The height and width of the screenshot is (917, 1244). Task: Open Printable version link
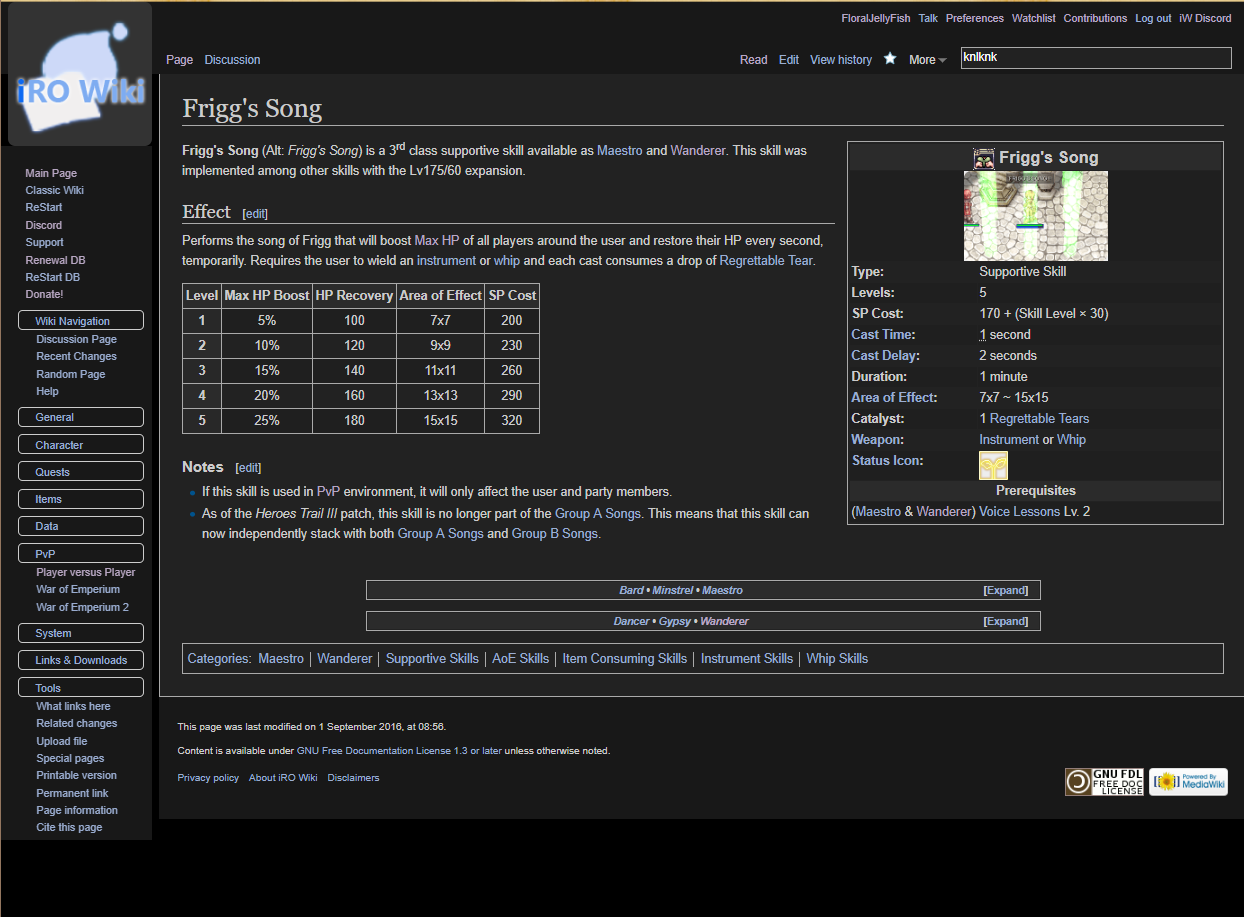[76, 775]
